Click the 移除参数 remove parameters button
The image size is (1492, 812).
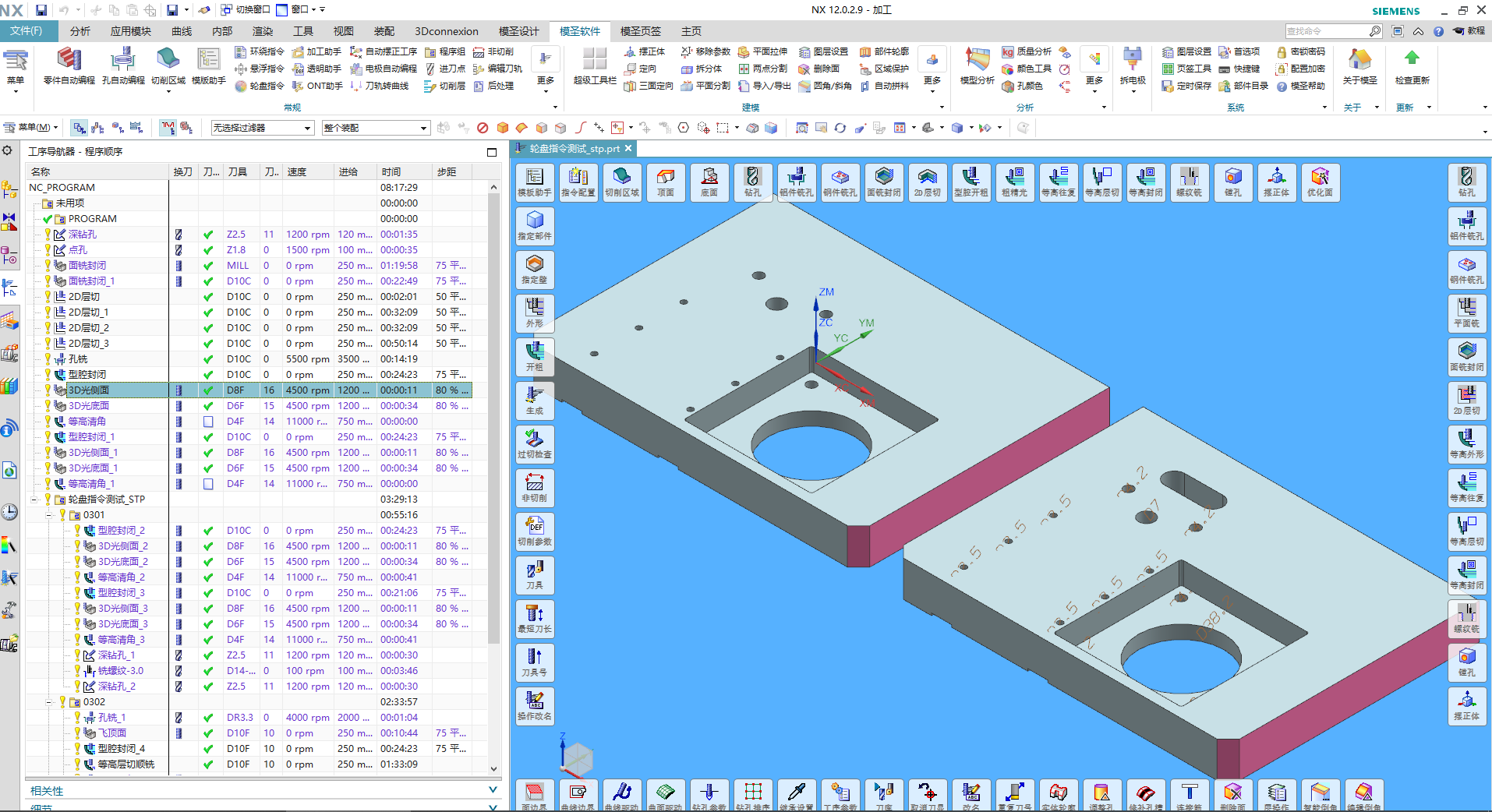705,51
